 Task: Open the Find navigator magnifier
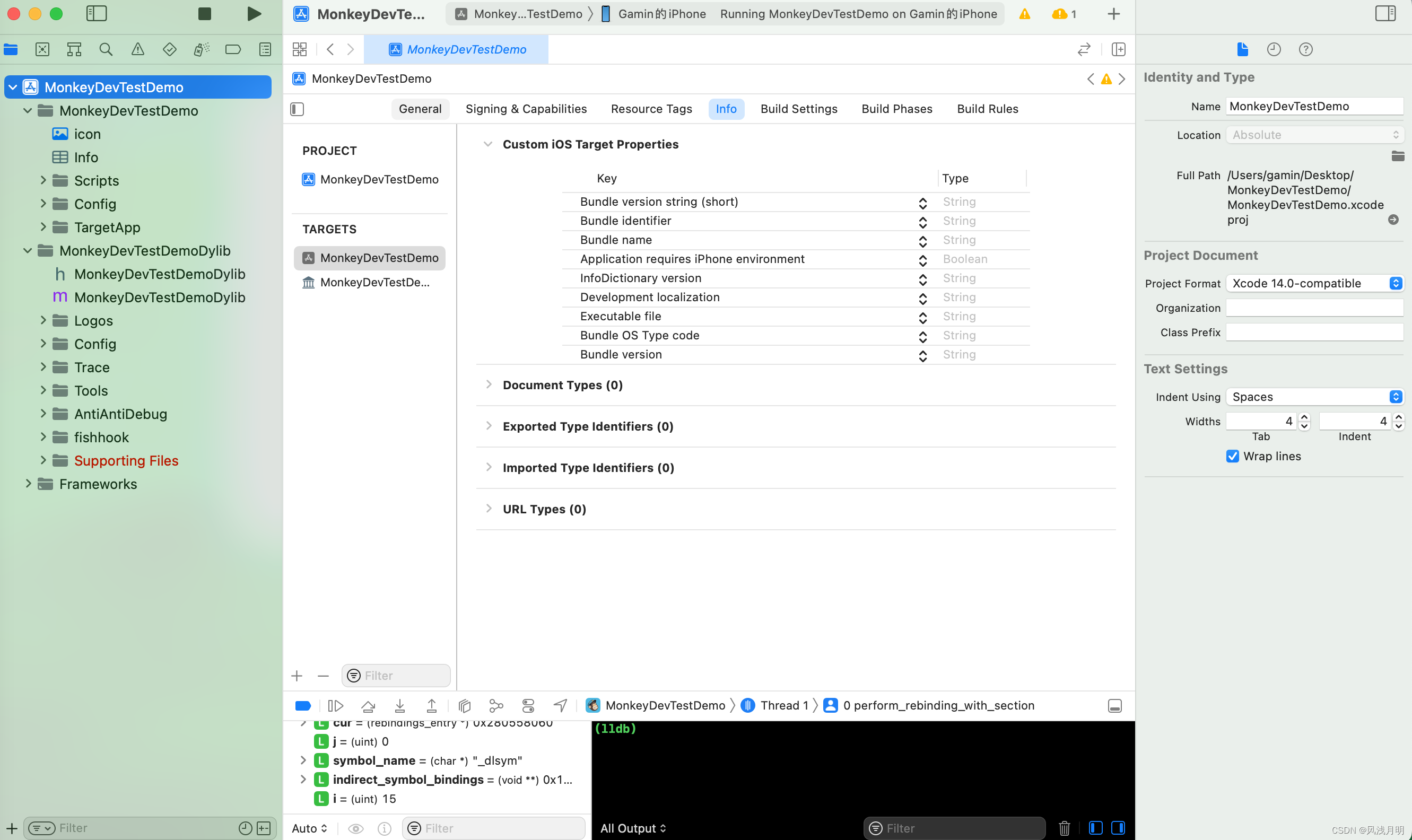106,49
